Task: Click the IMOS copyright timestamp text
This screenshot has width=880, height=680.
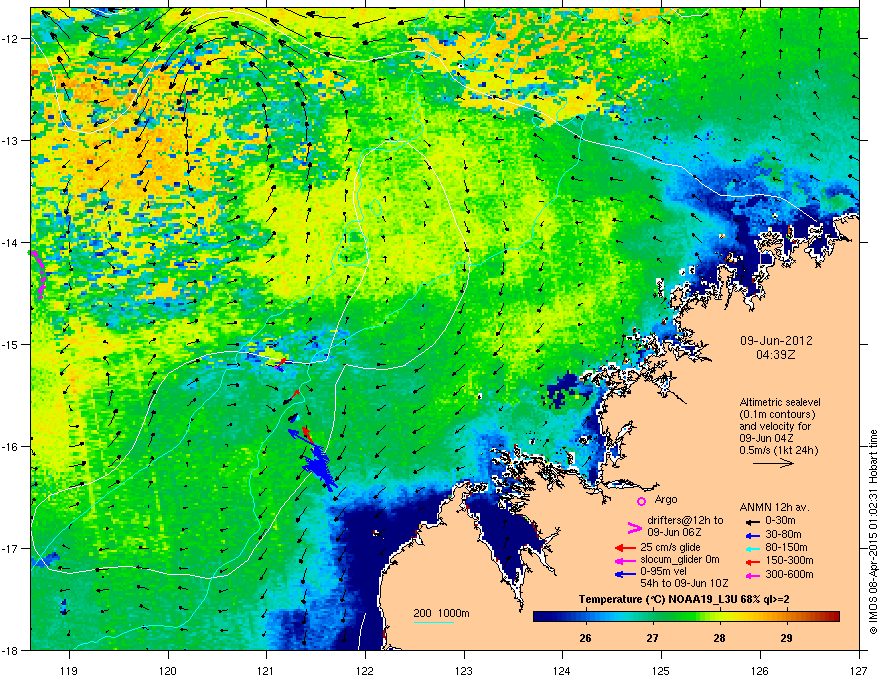Action: click(873, 532)
